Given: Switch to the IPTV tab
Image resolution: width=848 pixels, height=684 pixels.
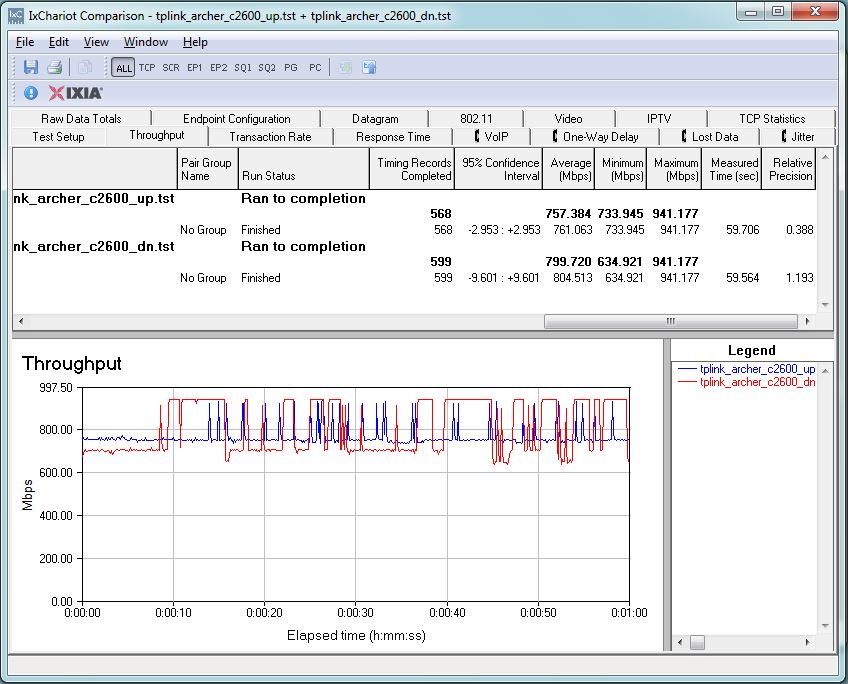Looking at the screenshot, I should (x=659, y=118).
